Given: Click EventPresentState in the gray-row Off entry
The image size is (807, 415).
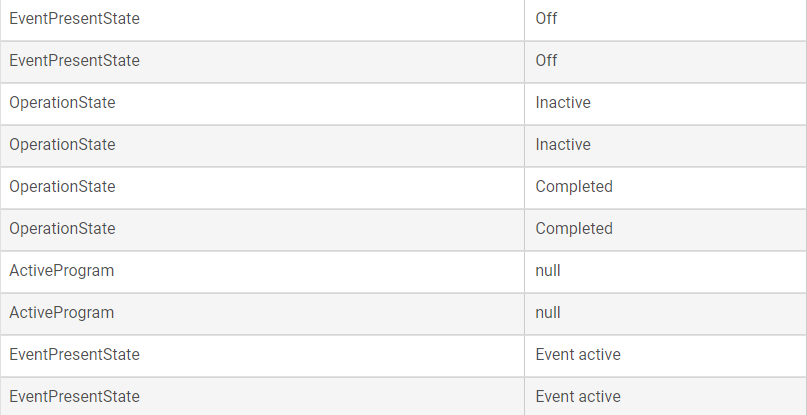Looking at the screenshot, I should pyautogui.click(x=74, y=61).
